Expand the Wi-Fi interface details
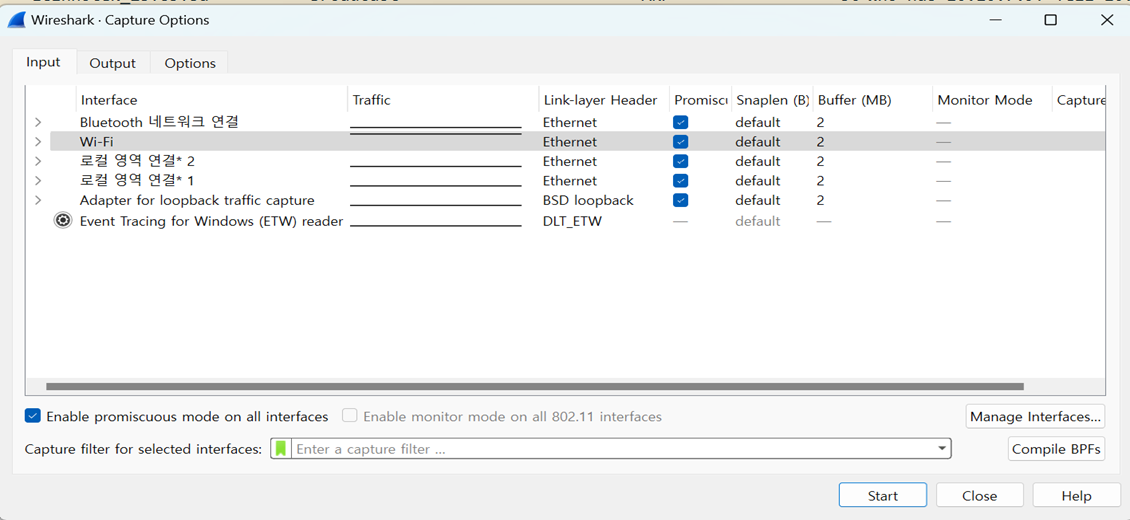 click(38, 142)
